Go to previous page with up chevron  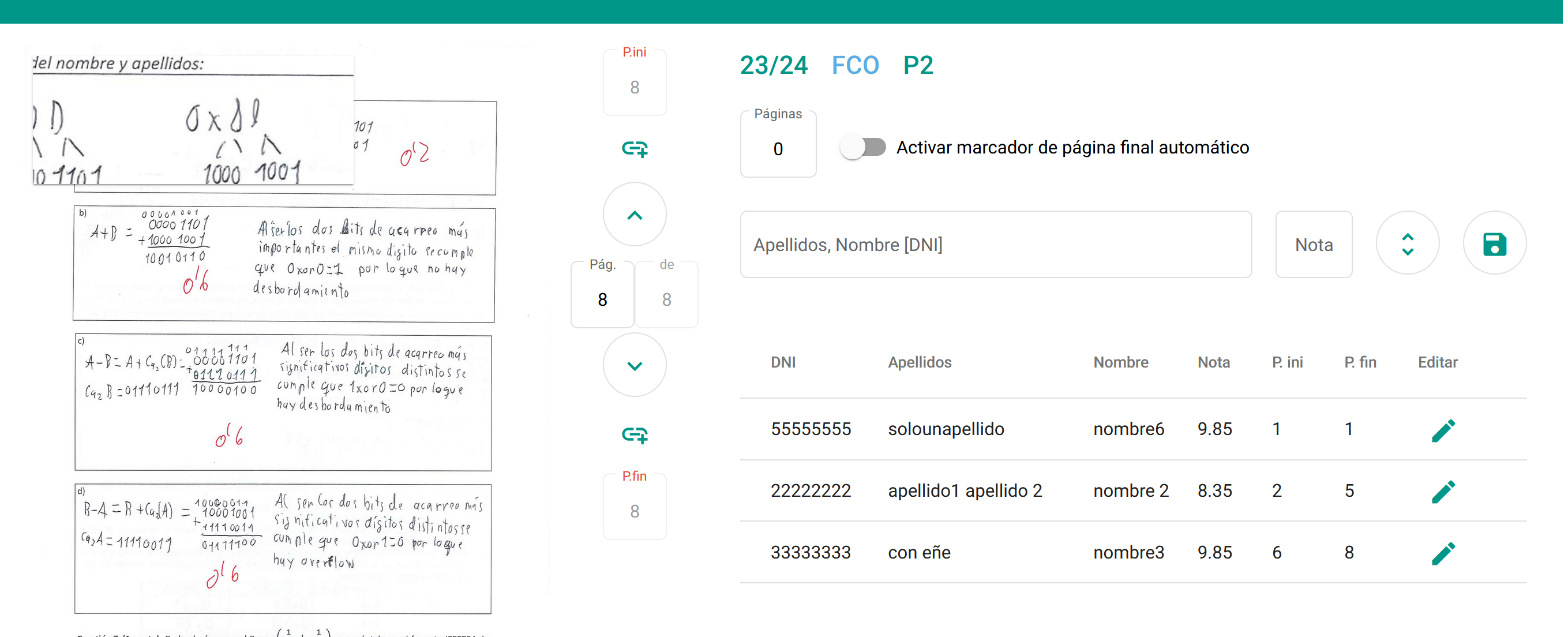click(634, 215)
